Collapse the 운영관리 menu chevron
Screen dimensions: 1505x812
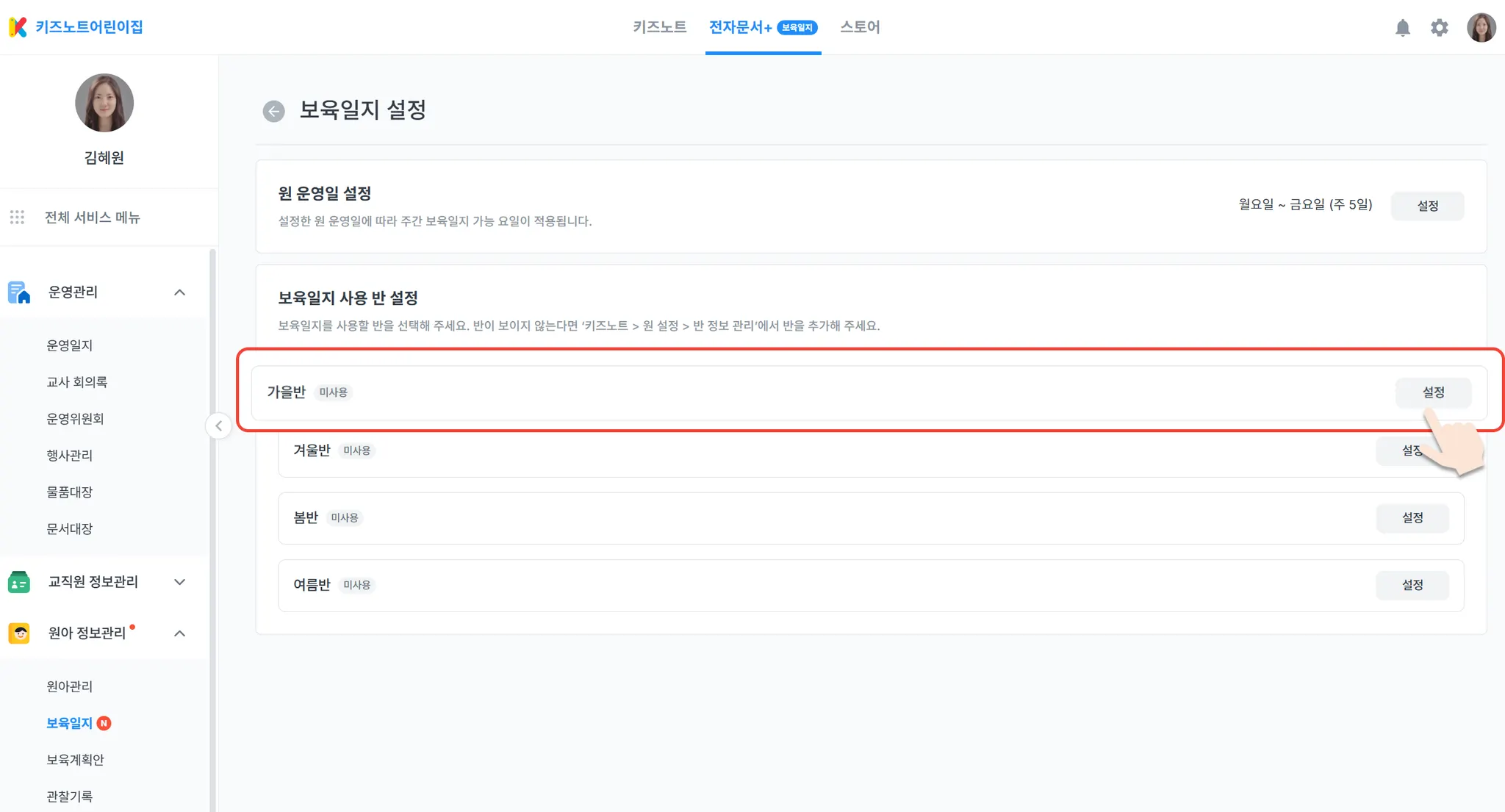click(179, 292)
